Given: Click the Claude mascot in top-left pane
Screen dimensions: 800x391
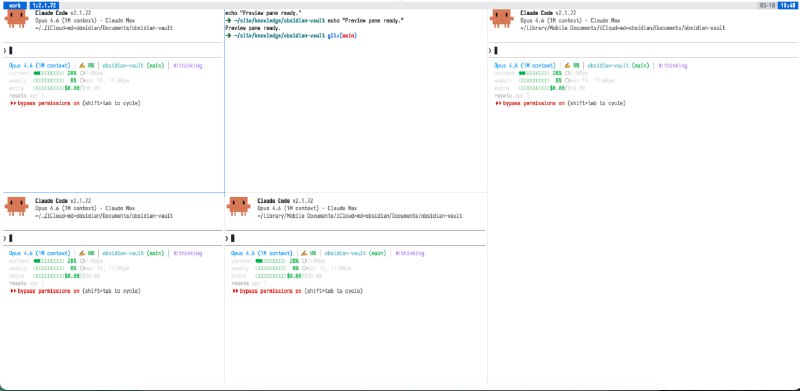Looking at the screenshot, I should (16, 19).
